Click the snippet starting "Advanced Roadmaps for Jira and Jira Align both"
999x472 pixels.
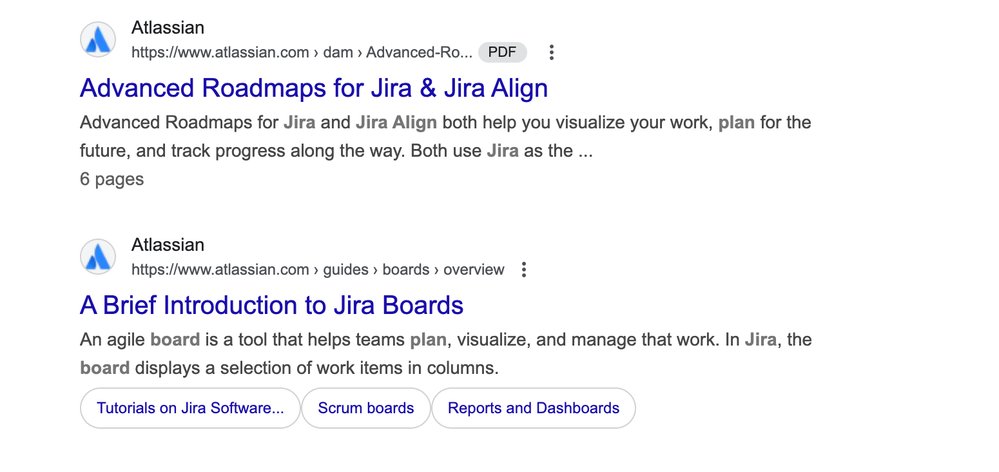tap(445, 136)
